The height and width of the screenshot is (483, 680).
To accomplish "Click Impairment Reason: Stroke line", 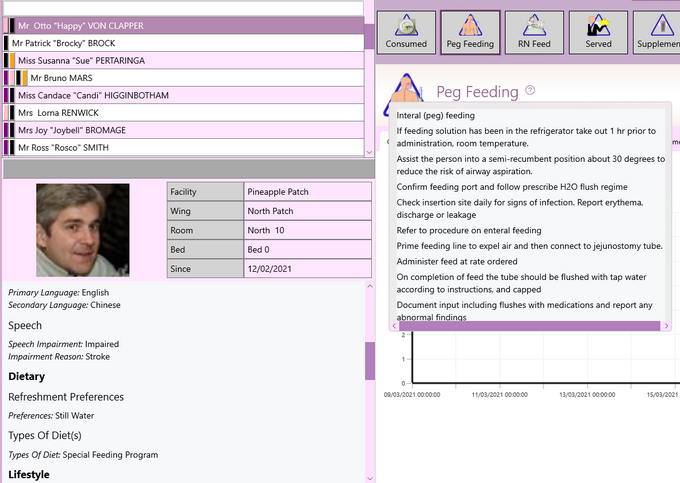I will (59, 356).
